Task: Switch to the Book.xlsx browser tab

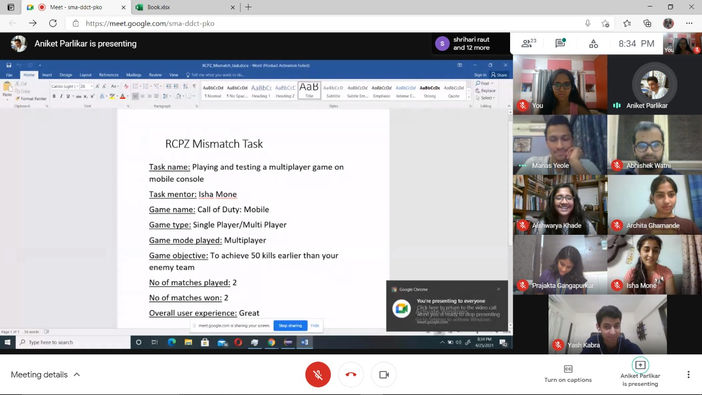Action: click(185, 7)
